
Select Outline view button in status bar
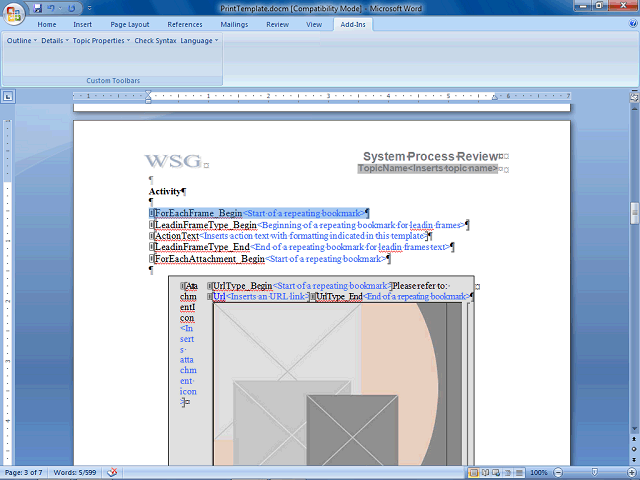click(508, 473)
